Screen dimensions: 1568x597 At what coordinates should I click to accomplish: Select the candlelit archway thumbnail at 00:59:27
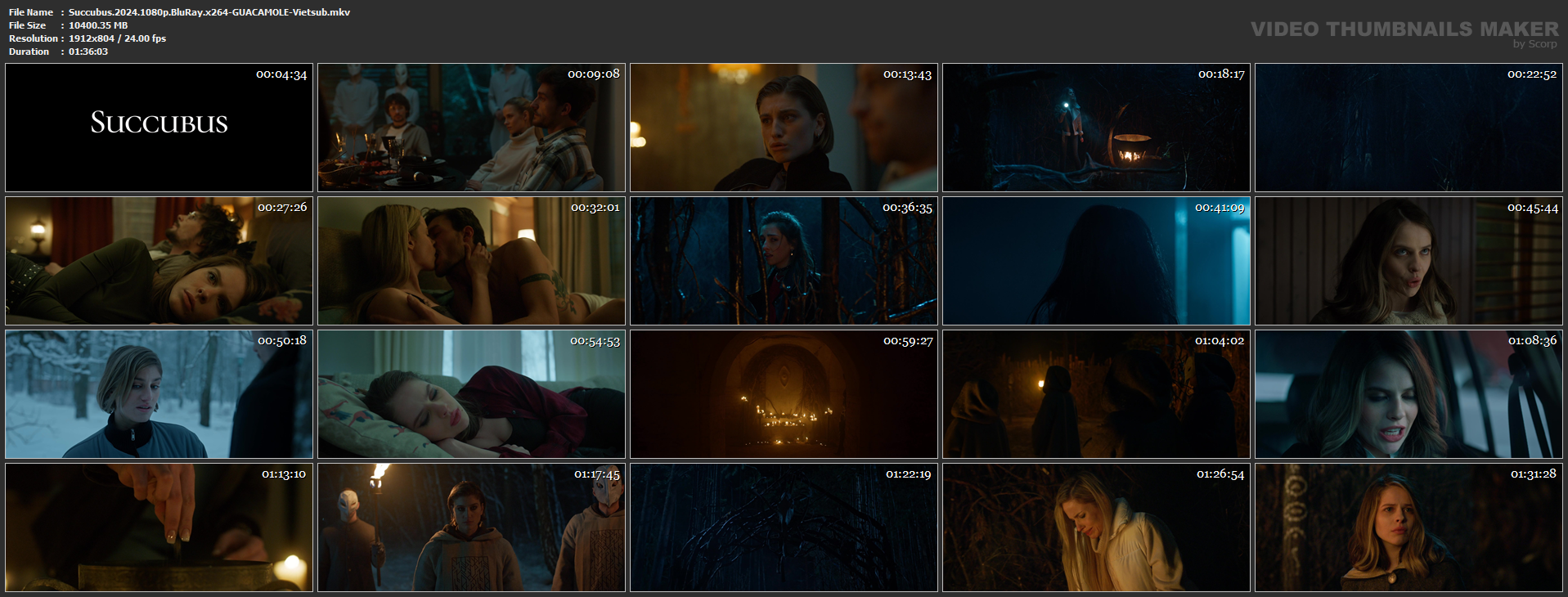click(x=784, y=394)
